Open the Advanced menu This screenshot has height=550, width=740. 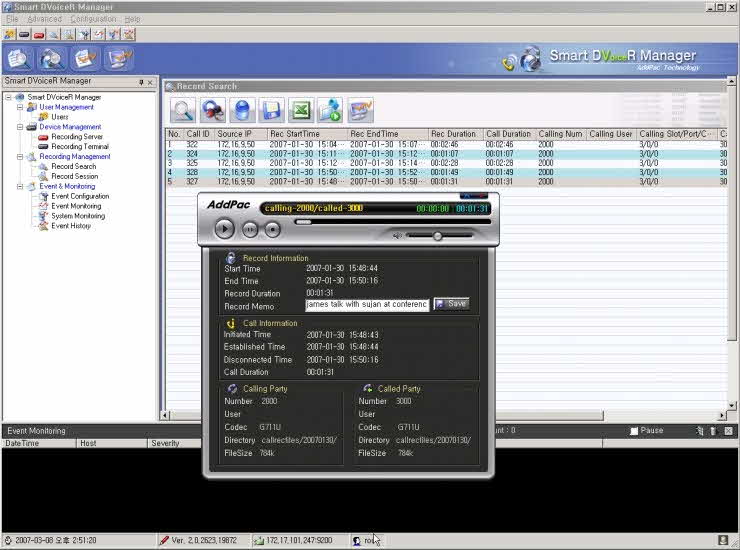[44, 19]
